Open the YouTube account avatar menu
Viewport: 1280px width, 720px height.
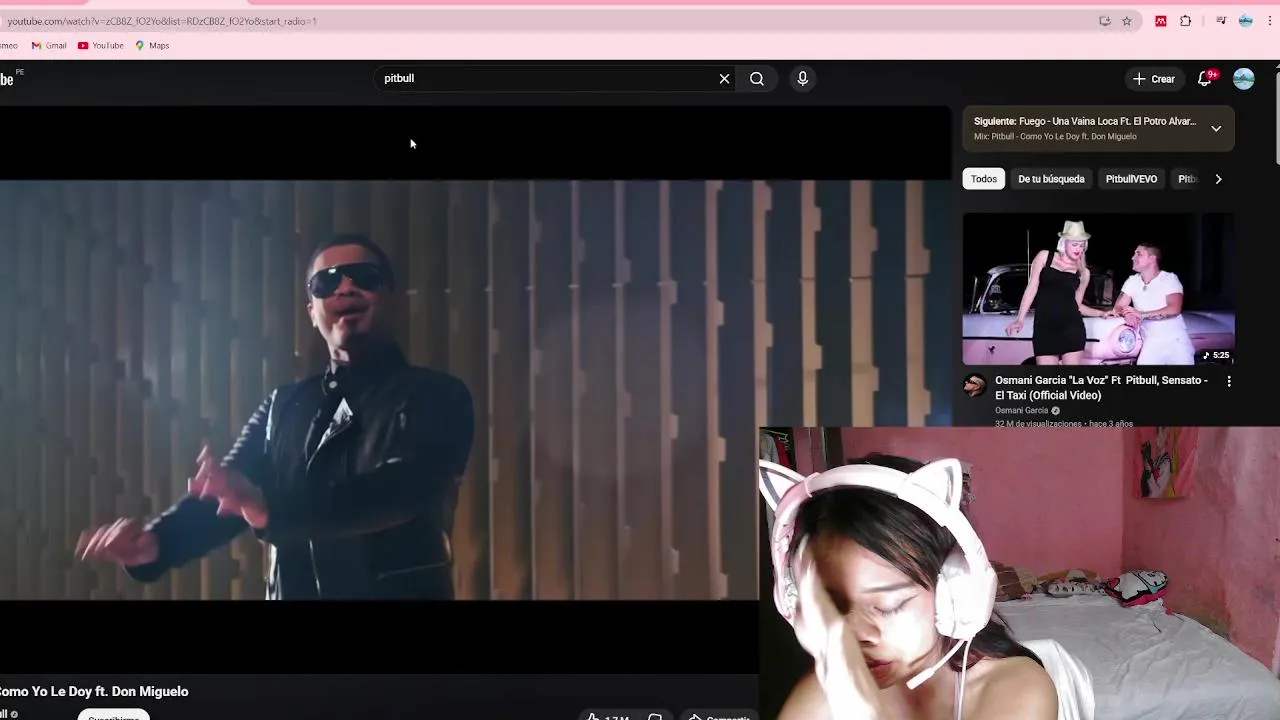(1243, 79)
